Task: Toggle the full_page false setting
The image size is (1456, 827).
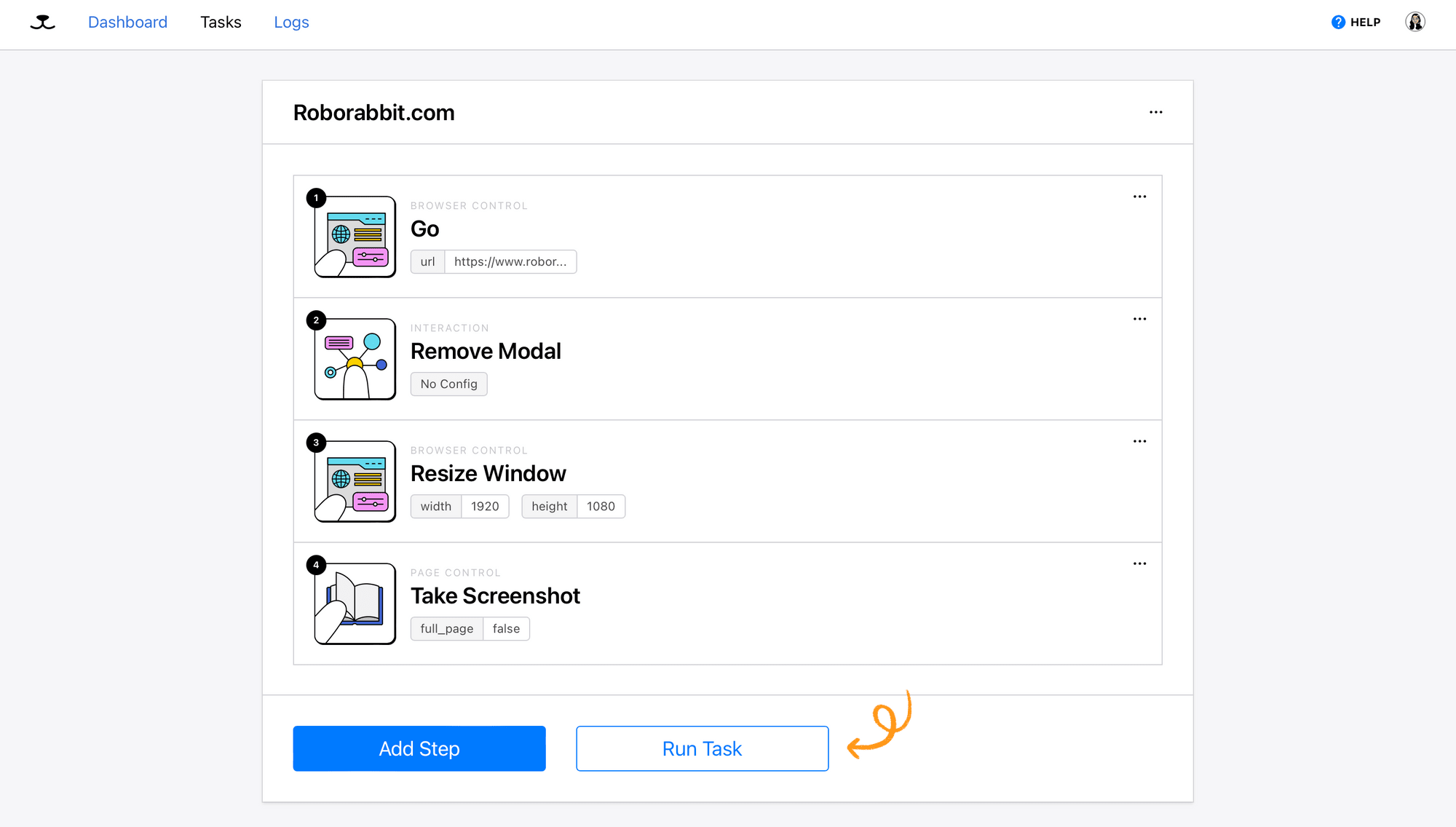Action: (506, 628)
